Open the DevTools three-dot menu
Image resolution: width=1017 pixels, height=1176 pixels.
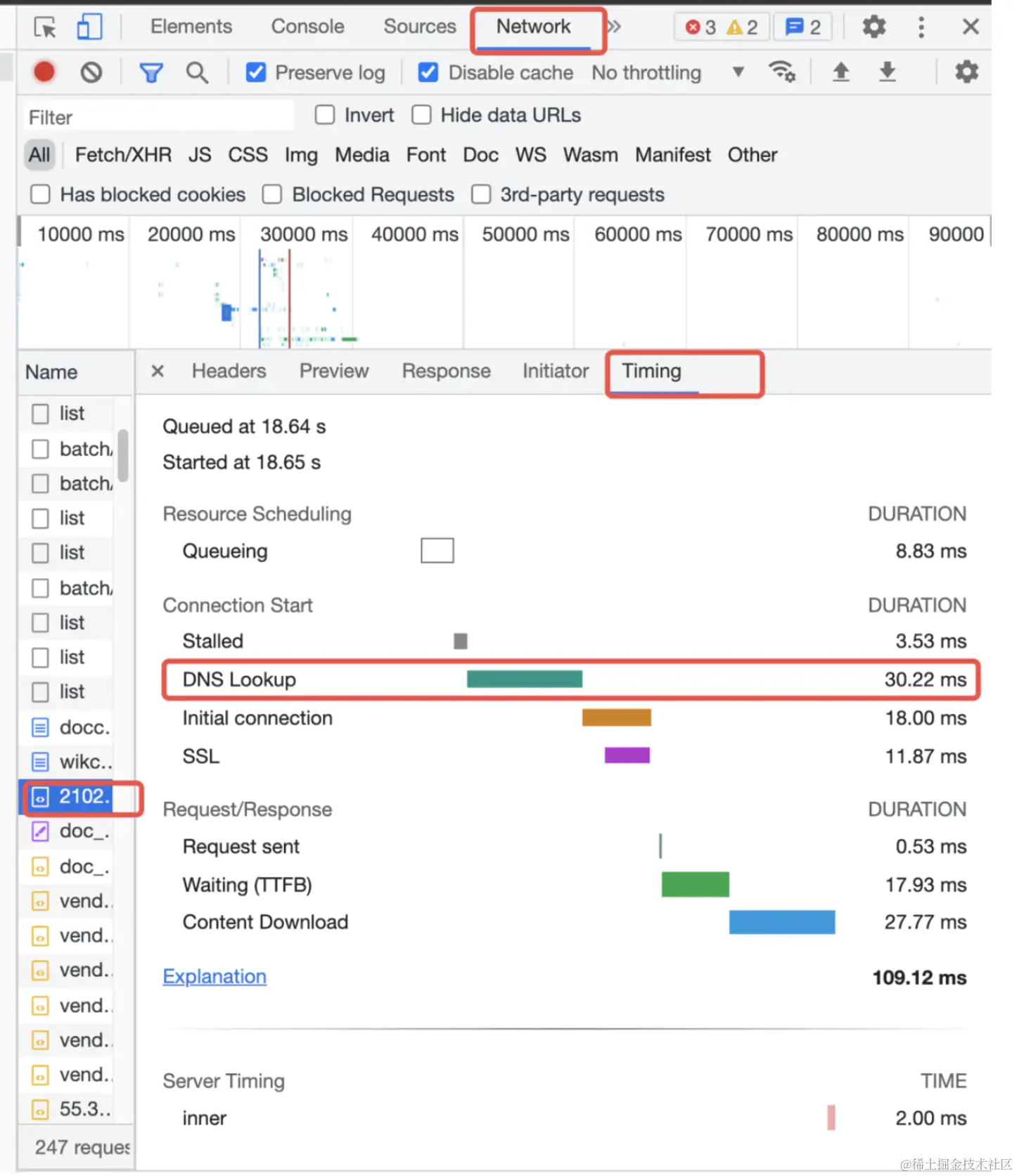click(x=921, y=27)
